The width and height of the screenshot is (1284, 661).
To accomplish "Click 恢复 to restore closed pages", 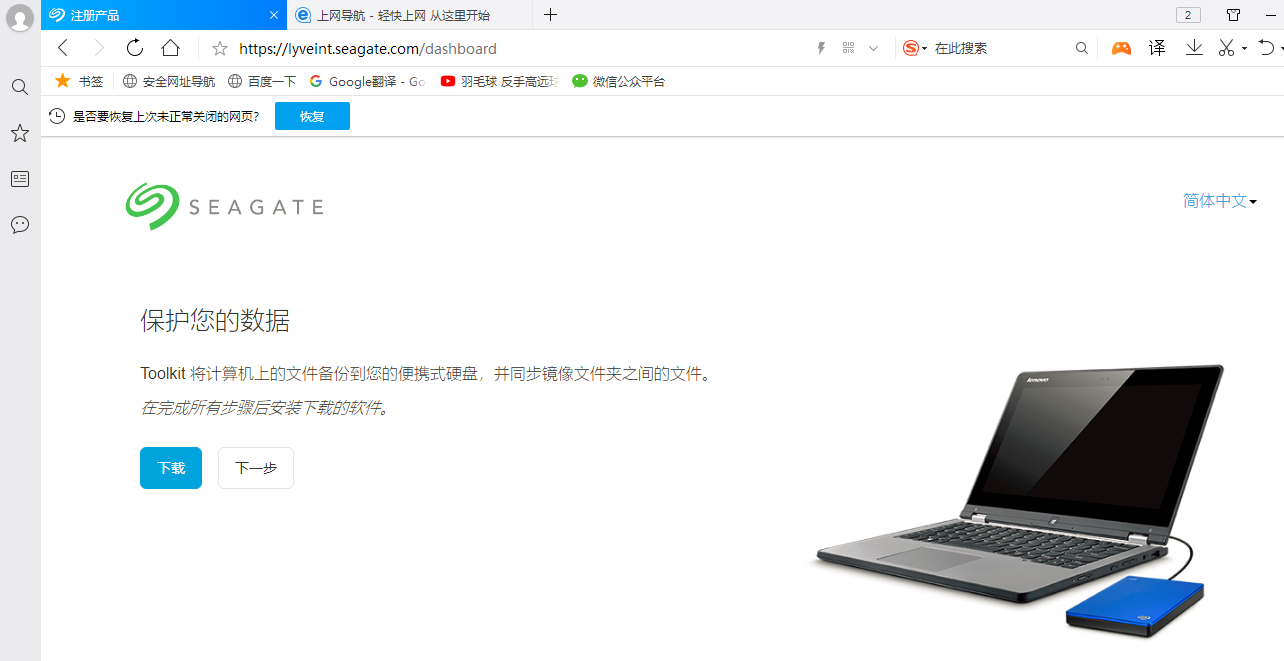I will [x=312, y=116].
